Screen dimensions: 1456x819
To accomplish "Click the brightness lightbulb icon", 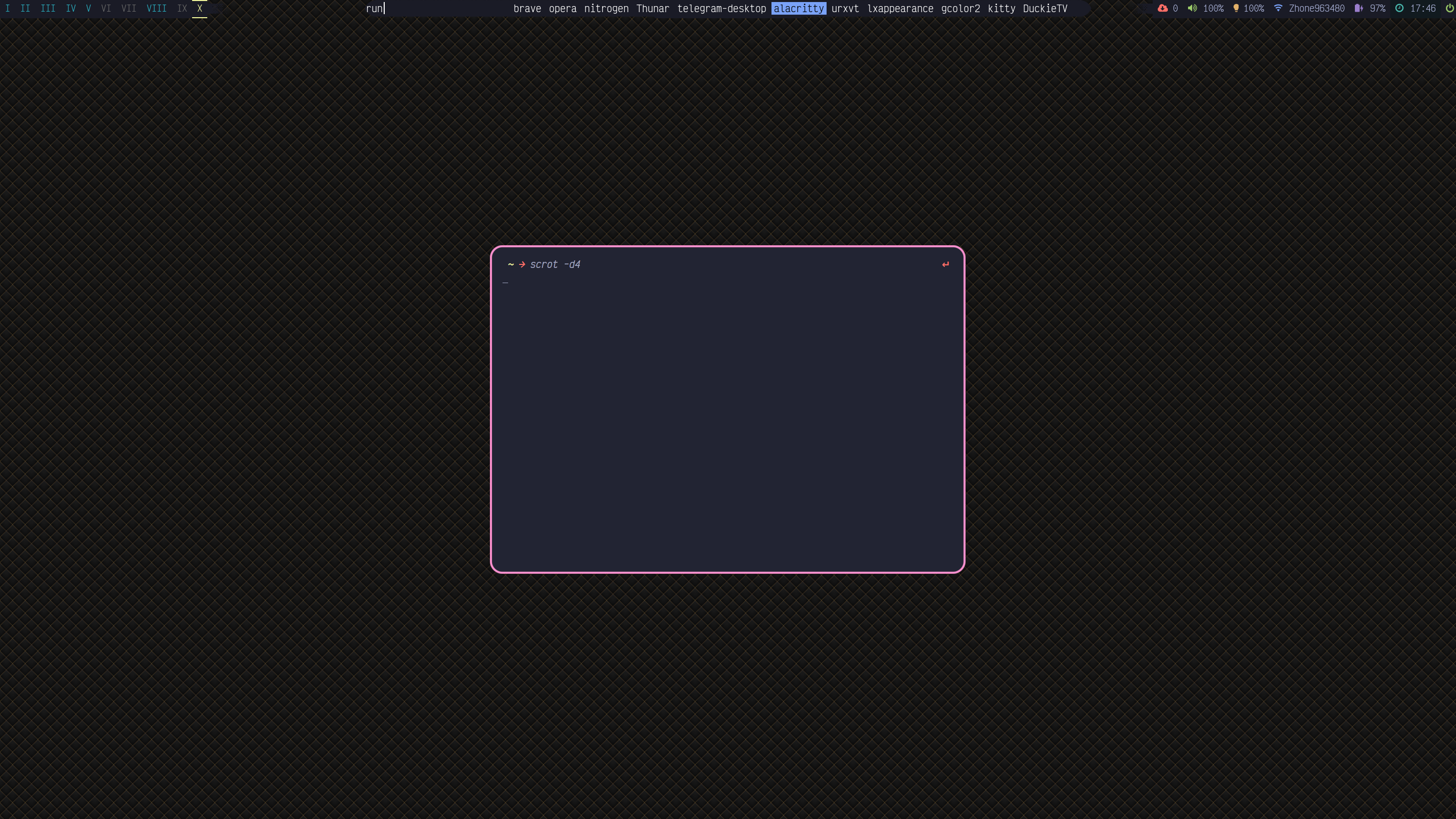I will pos(1236,9).
